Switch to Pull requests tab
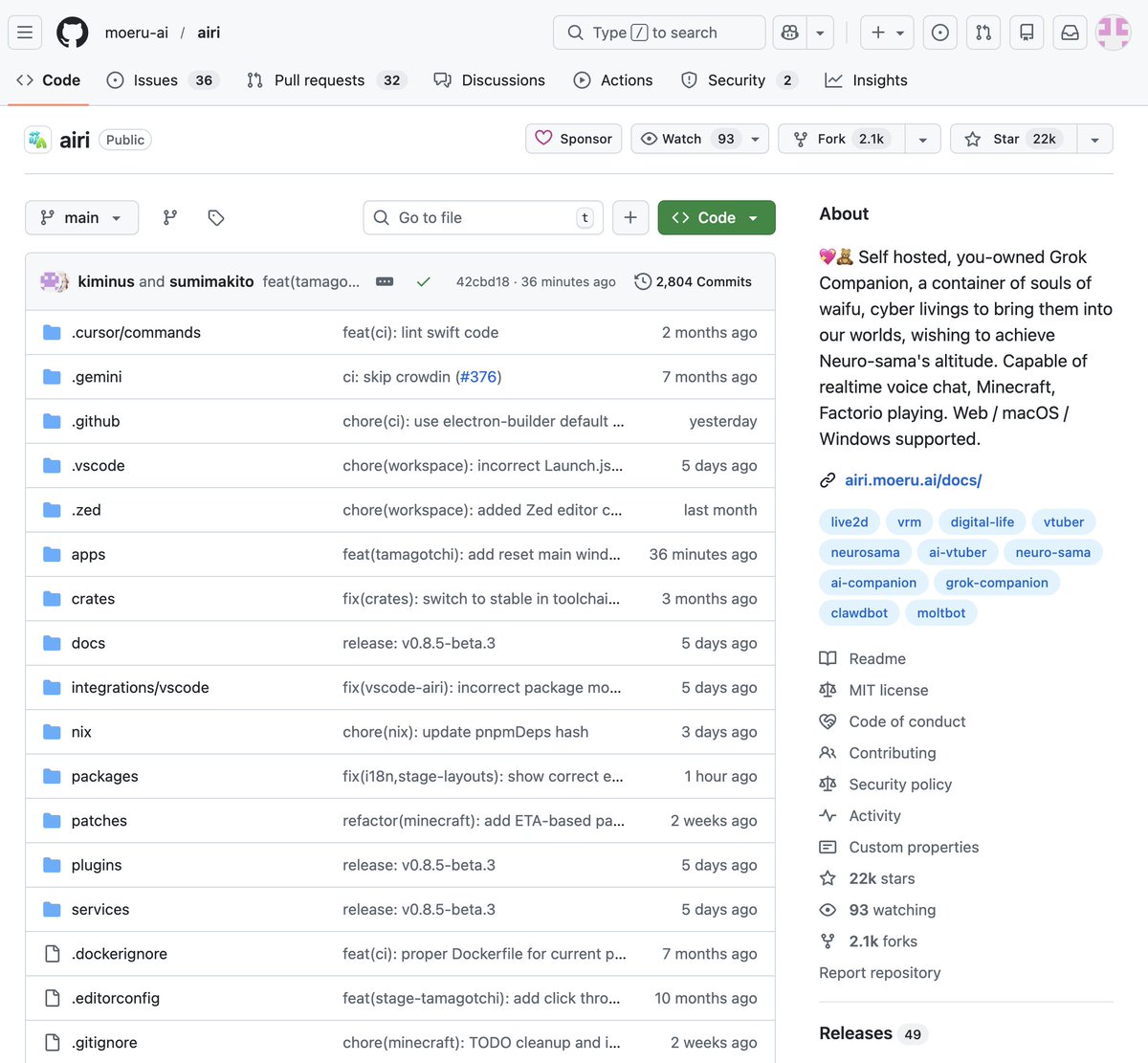The width and height of the screenshot is (1148, 1063). click(x=326, y=80)
